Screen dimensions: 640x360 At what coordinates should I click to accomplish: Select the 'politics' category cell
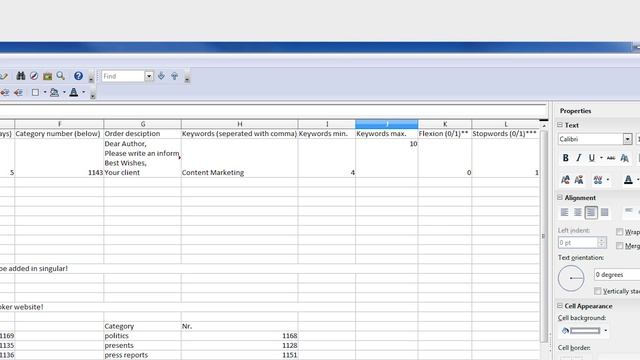(x=142, y=336)
